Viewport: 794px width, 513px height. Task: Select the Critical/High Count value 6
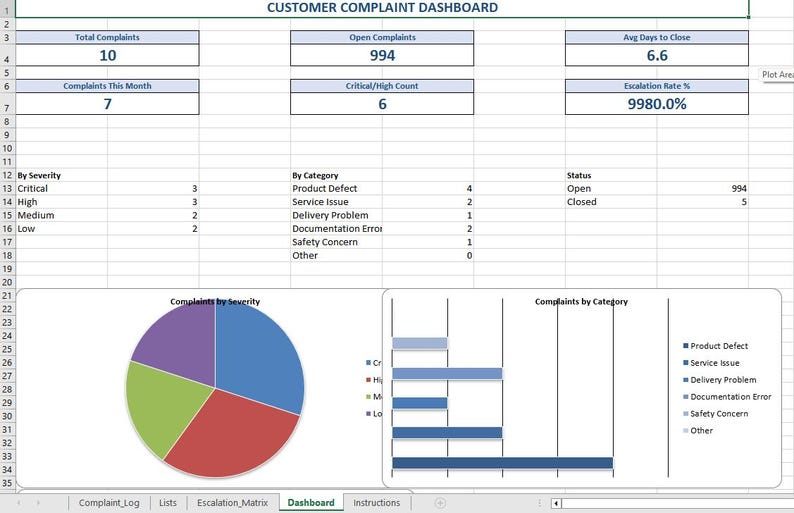click(x=382, y=104)
